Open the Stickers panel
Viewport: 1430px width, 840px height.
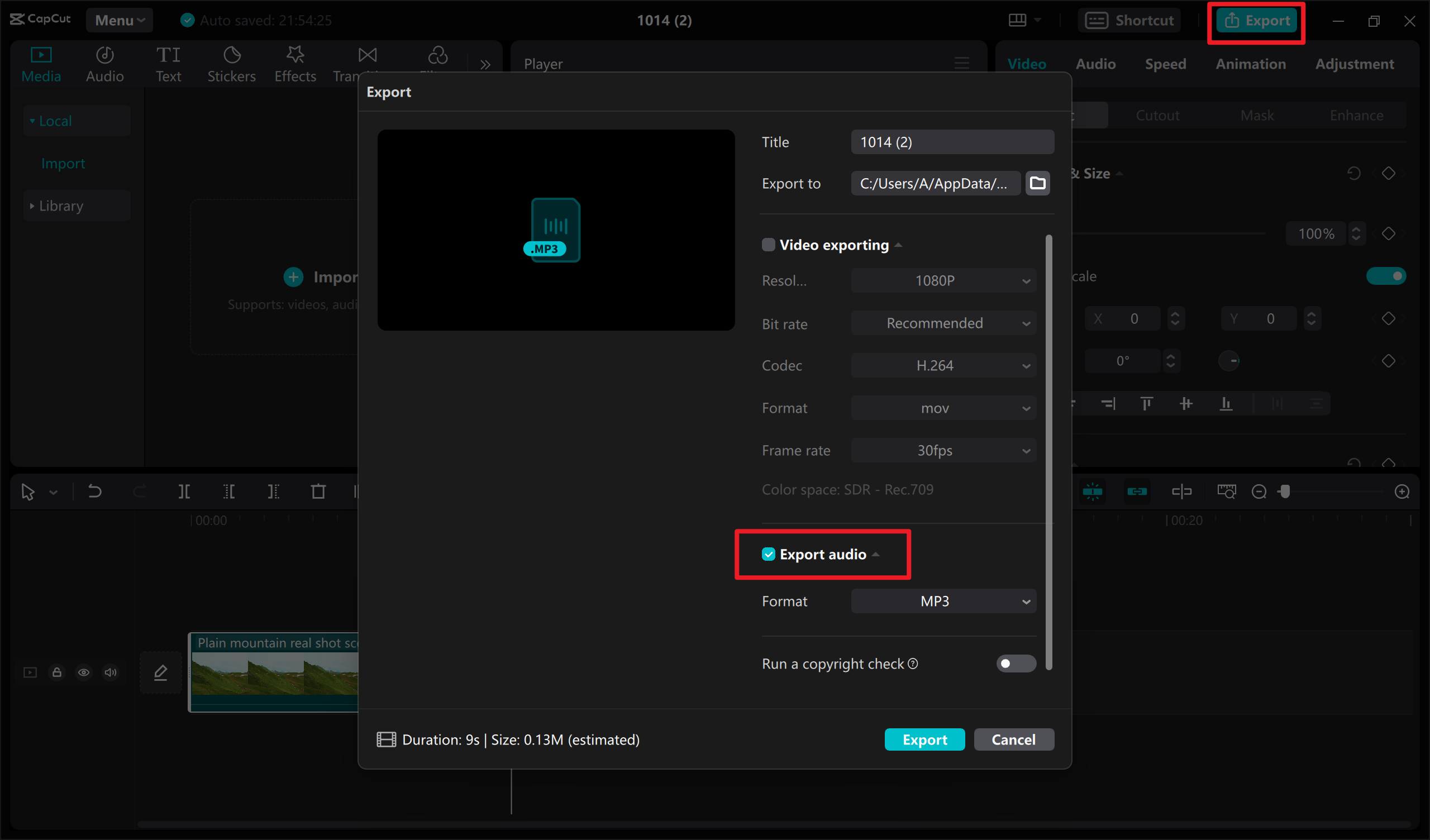[231, 63]
